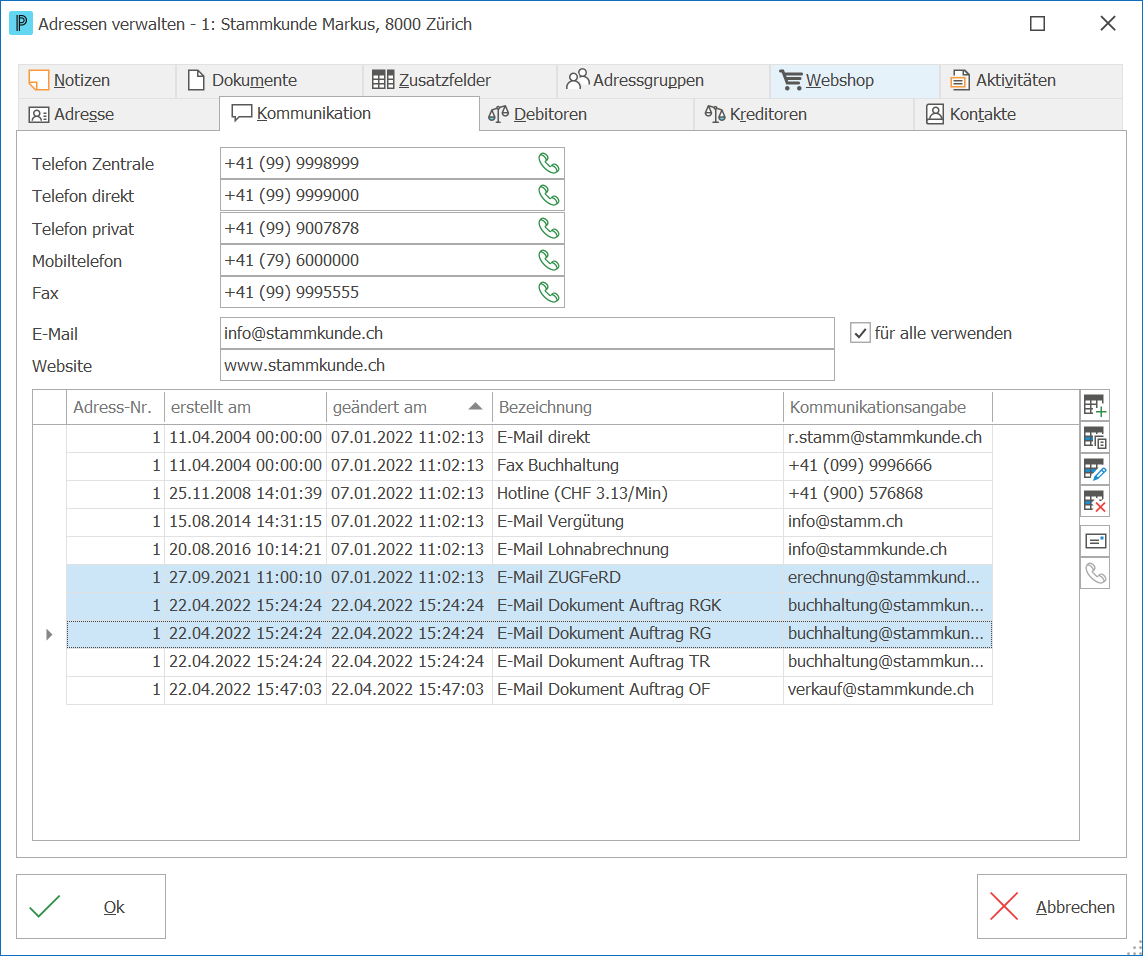Open the Notizen tab
This screenshot has height=956, width=1143.
click(97, 80)
